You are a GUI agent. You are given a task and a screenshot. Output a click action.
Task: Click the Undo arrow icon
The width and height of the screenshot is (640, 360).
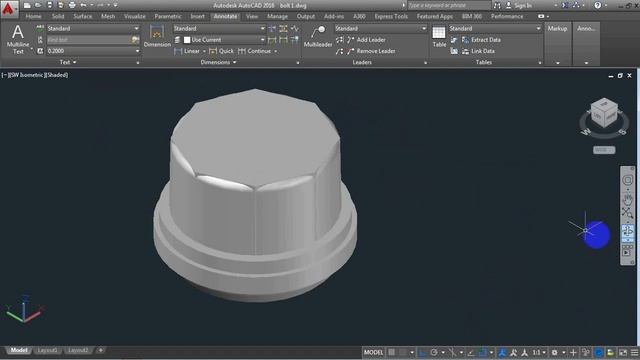click(83, 5)
